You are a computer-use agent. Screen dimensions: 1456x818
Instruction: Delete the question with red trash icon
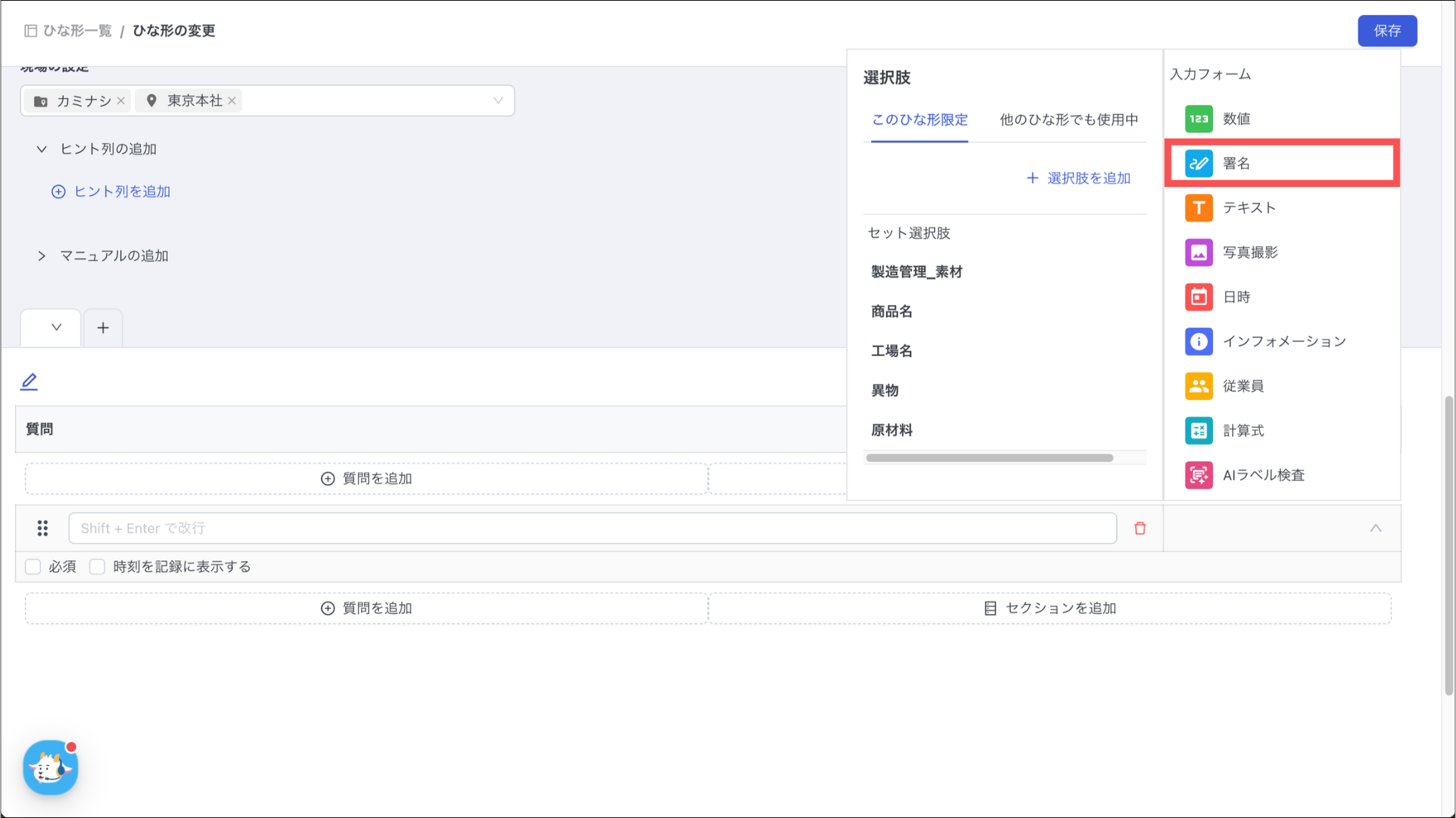1140,528
